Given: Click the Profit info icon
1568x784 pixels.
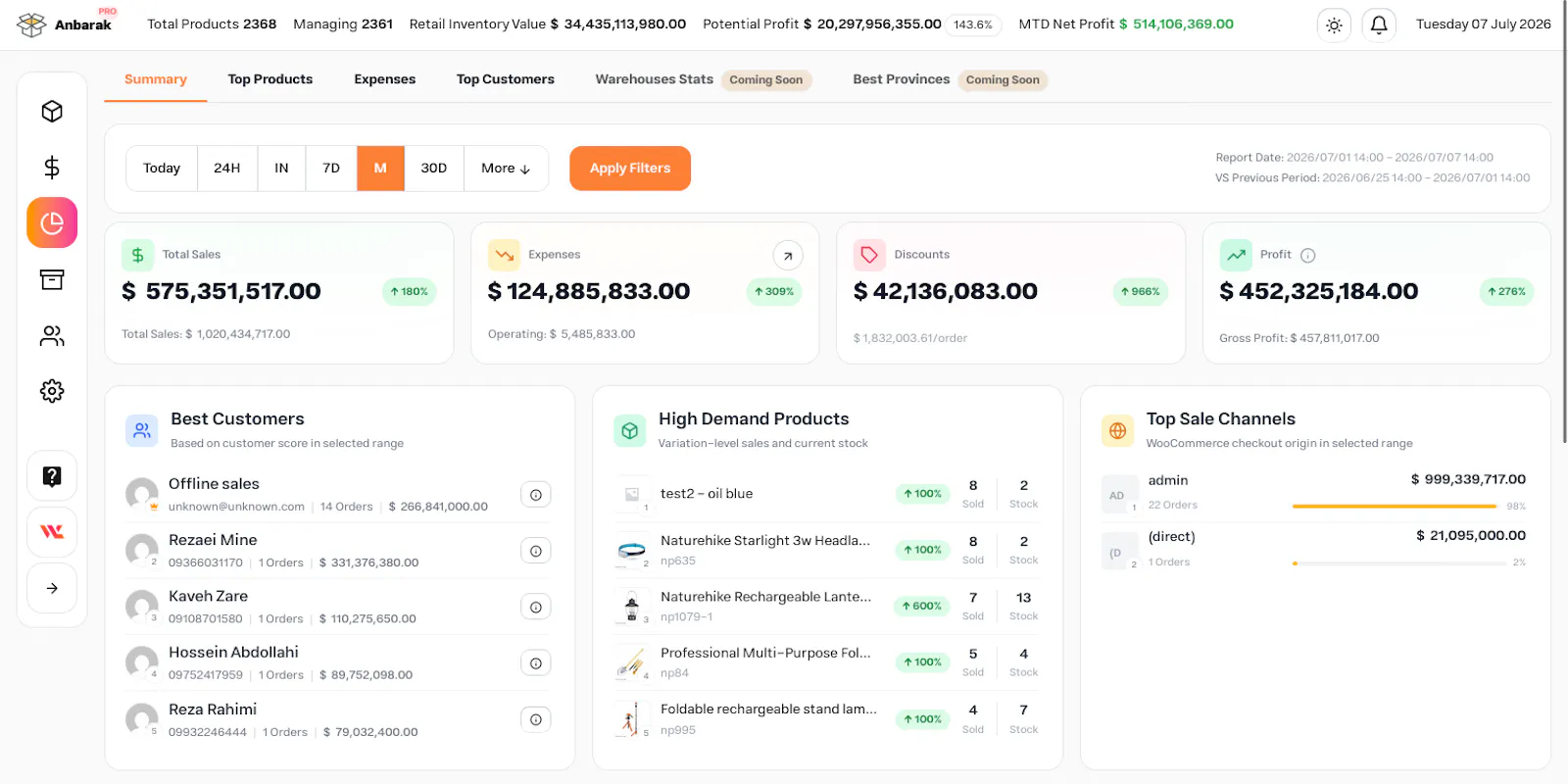Looking at the screenshot, I should [x=1307, y=255].
